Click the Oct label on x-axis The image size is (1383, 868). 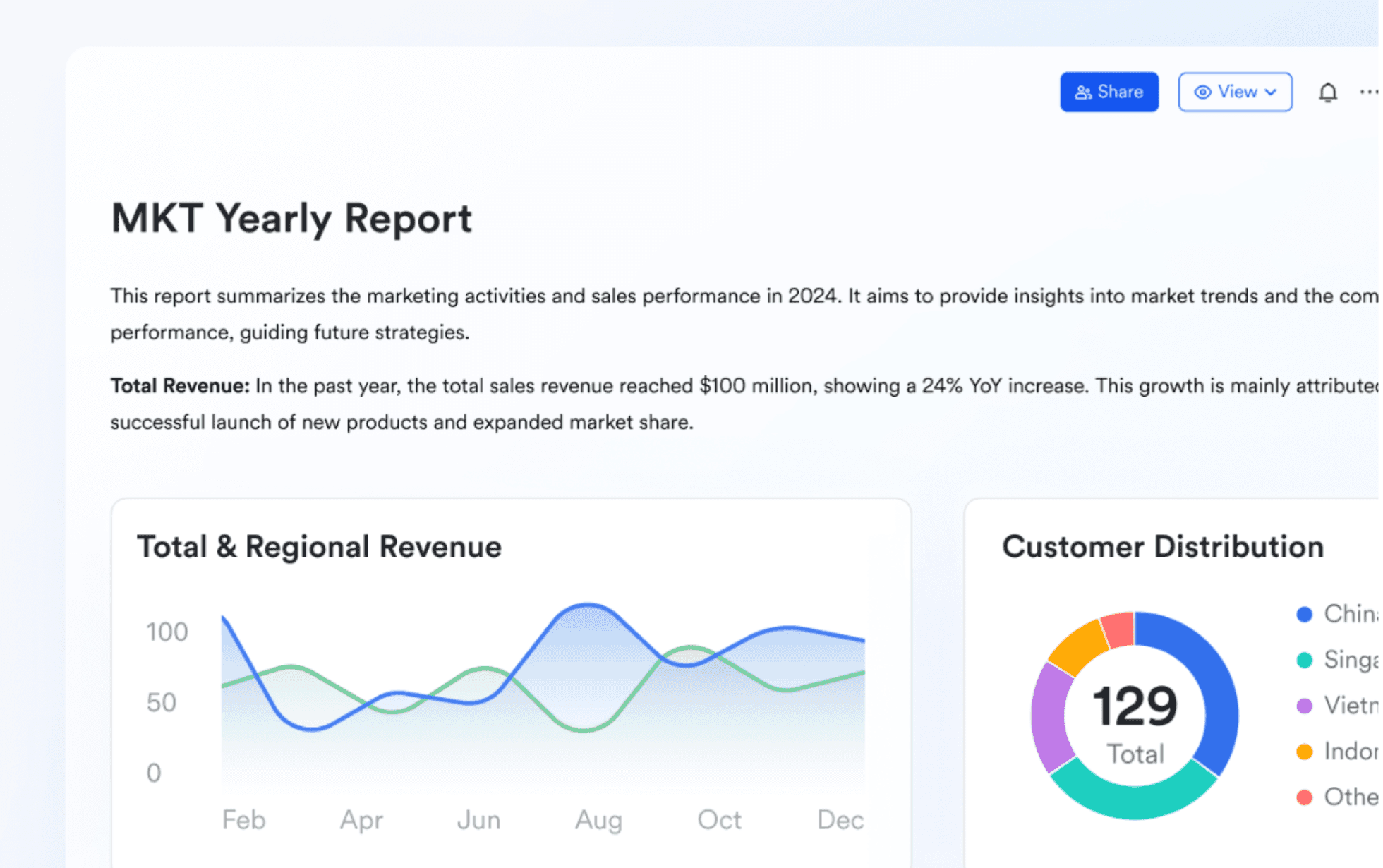click(719, 820)
